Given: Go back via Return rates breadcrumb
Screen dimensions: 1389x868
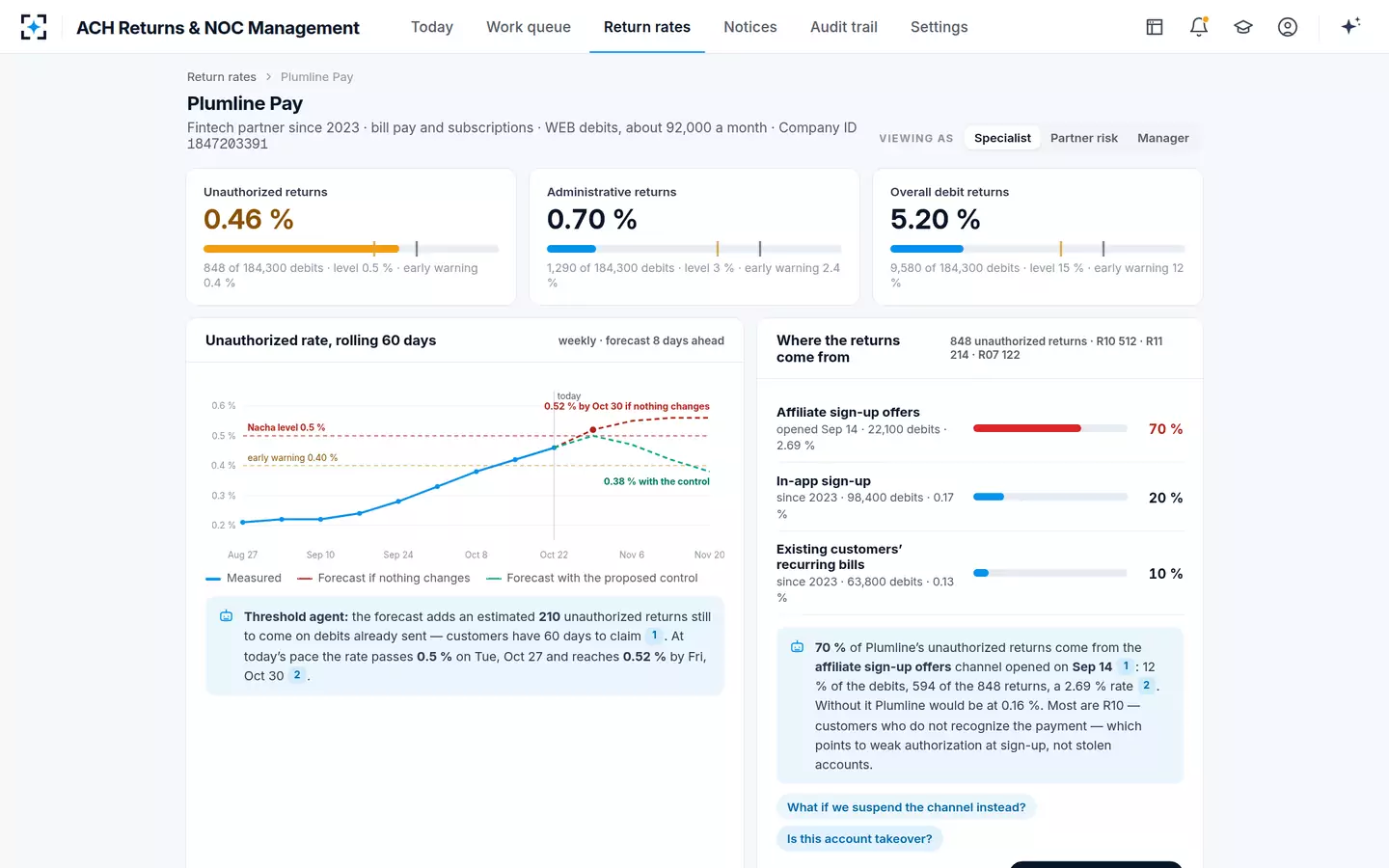Looking at the screenshot, I should tap(222, 77).
